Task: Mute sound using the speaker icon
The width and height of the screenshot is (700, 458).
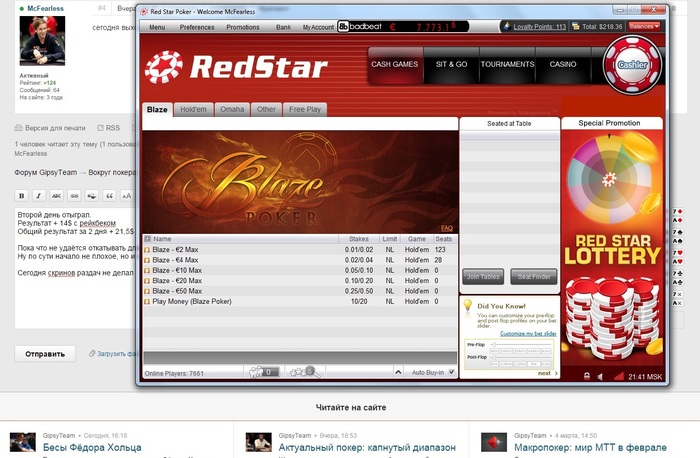Action: click(600, 377)
